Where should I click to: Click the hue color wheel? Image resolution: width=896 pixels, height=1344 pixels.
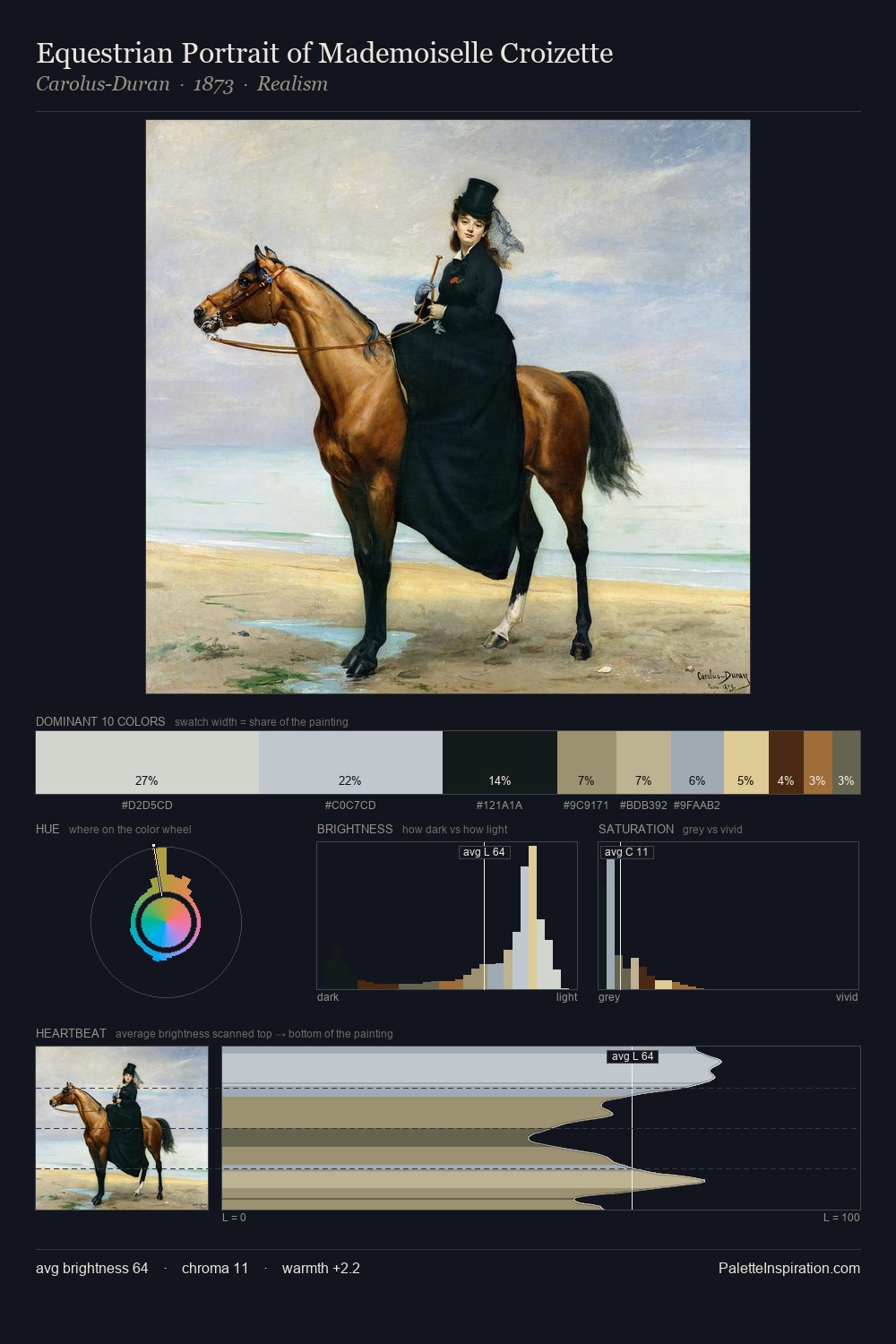click(x=166, y=922)
